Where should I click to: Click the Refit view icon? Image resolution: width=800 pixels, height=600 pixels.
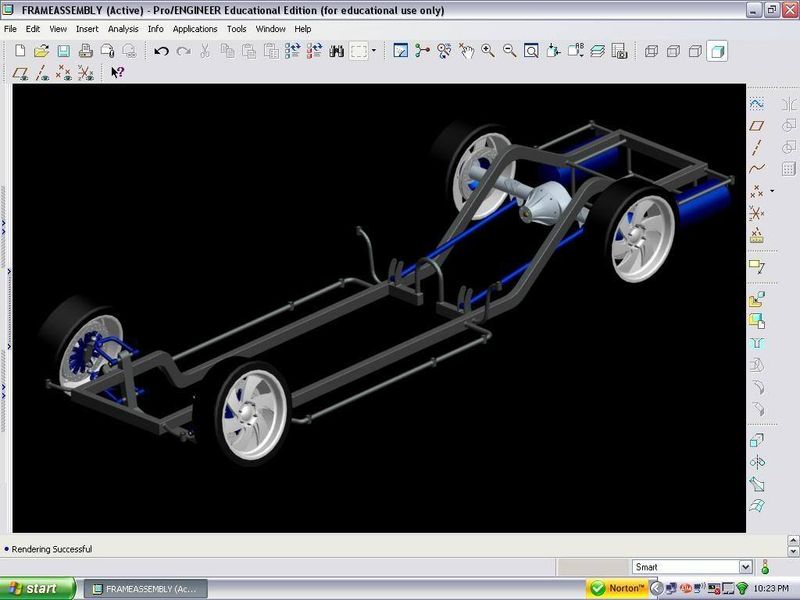tap(531, 51)
